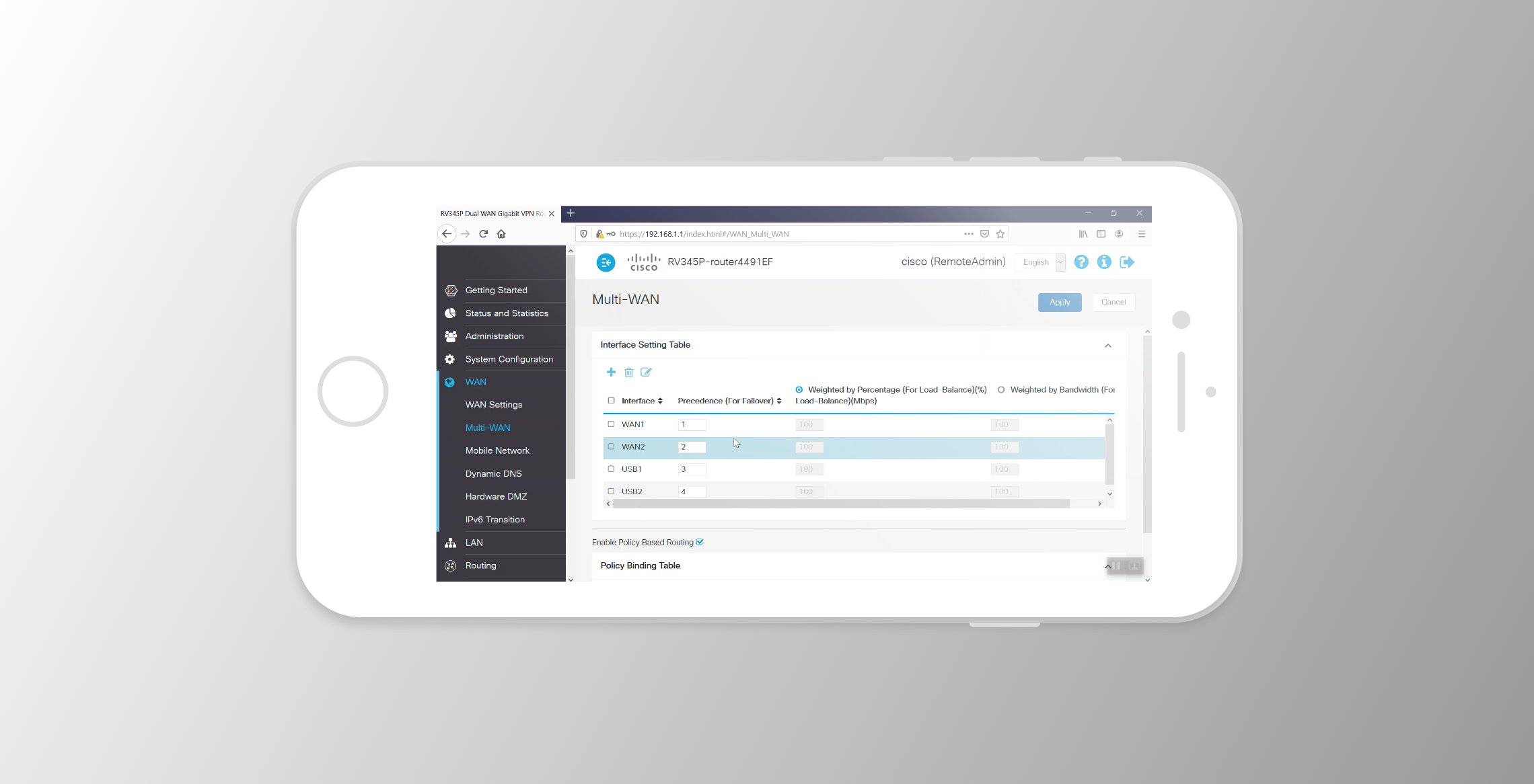Click the edit pencil icon
This screenshot has width=1534, height=784.
pos(646,373)
